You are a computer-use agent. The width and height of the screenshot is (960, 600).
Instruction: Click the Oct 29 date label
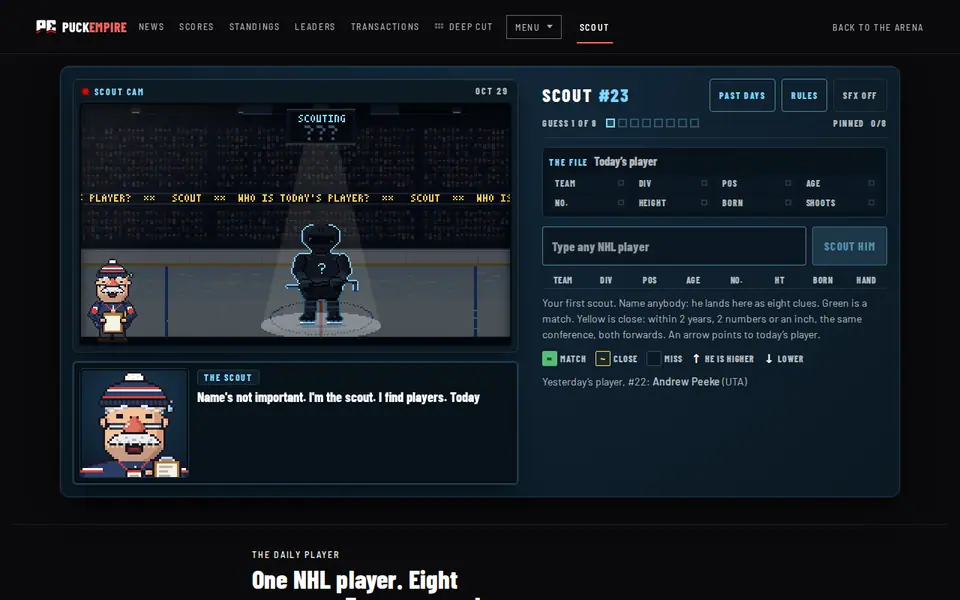(491, 91)
